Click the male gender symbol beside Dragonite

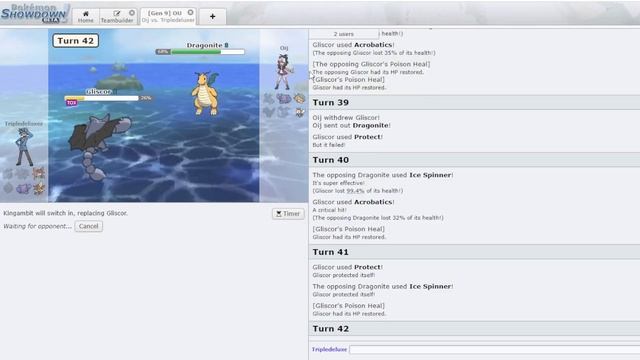[226, 45]
